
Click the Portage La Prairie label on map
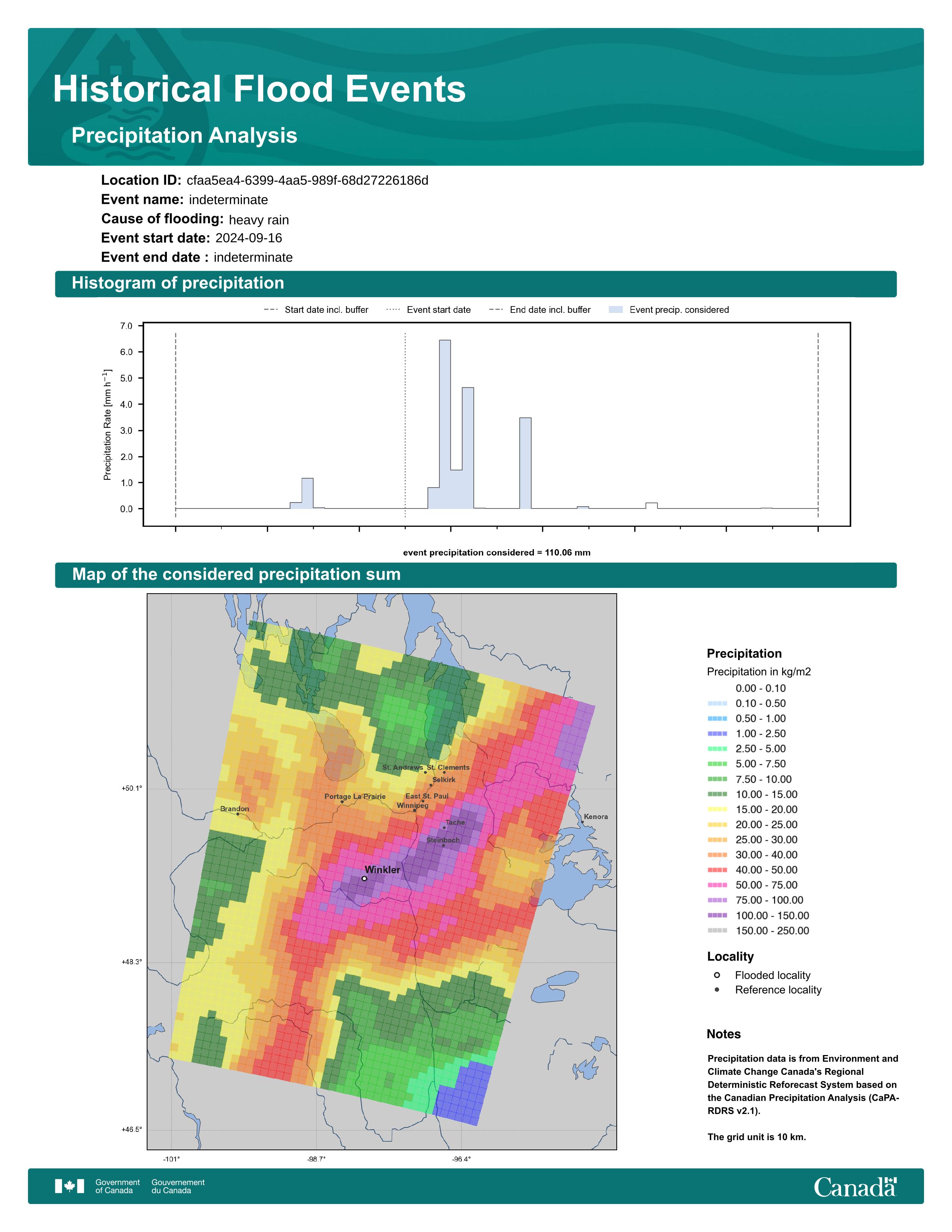[355, 797]
